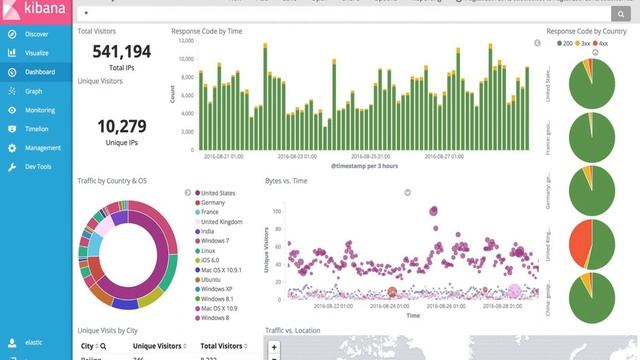
Task: Select Mac OS X 10.9 legend entry
Action: tap(216, 309)
